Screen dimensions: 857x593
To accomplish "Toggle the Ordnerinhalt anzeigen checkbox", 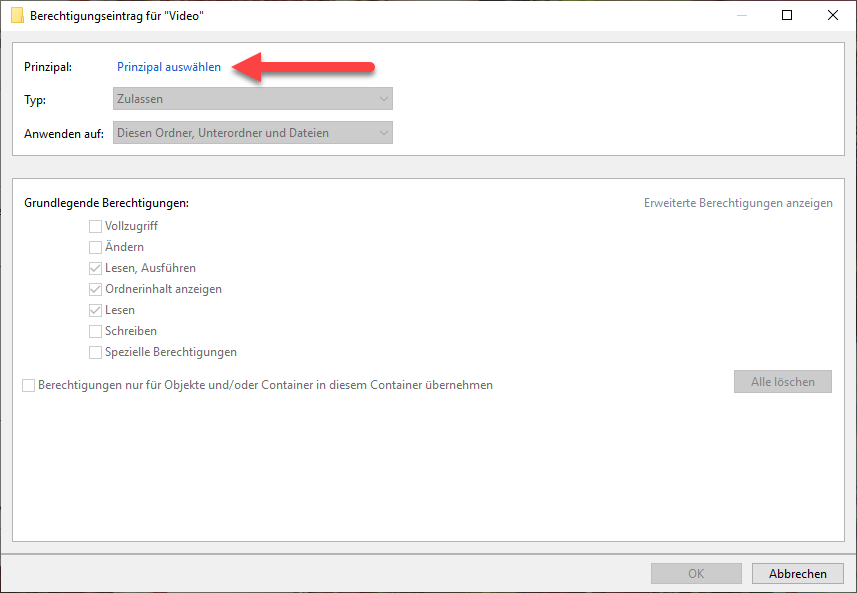I will [95, 289].
